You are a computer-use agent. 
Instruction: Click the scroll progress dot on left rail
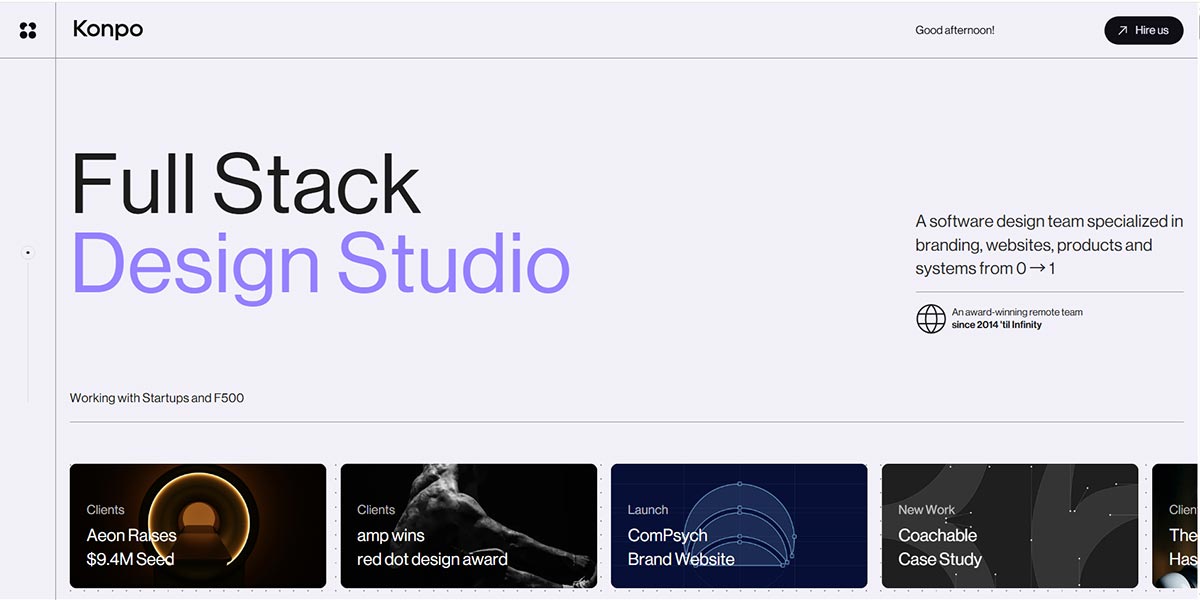tap(28, 253)
